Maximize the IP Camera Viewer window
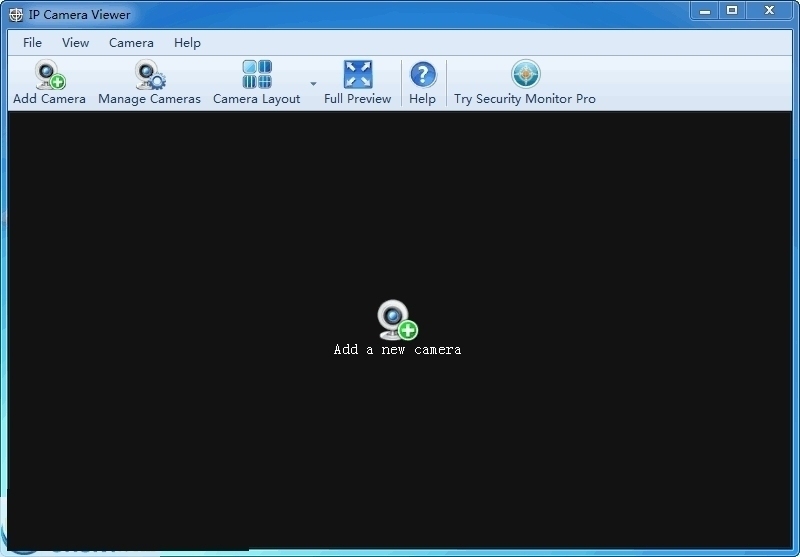 732,11
